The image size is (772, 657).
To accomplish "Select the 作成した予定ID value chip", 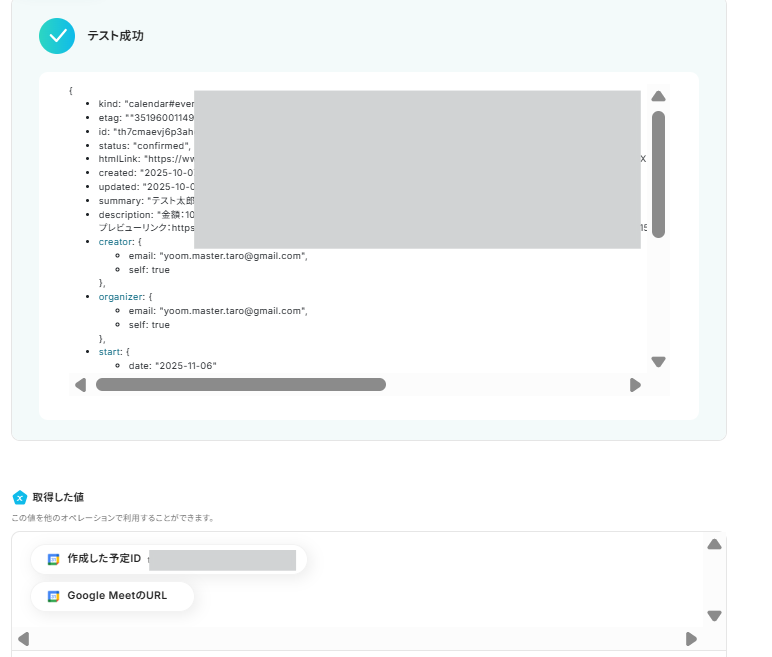I will (169, 559).
